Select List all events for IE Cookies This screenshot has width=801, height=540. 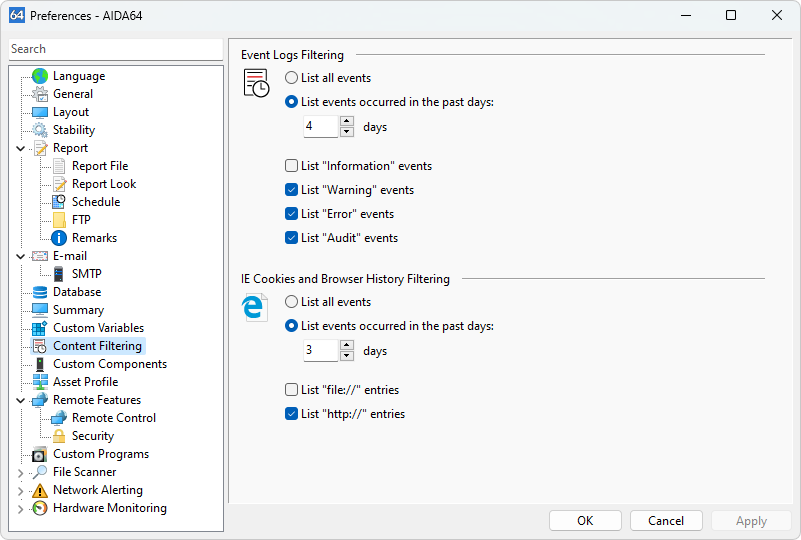tap(291, 301)
